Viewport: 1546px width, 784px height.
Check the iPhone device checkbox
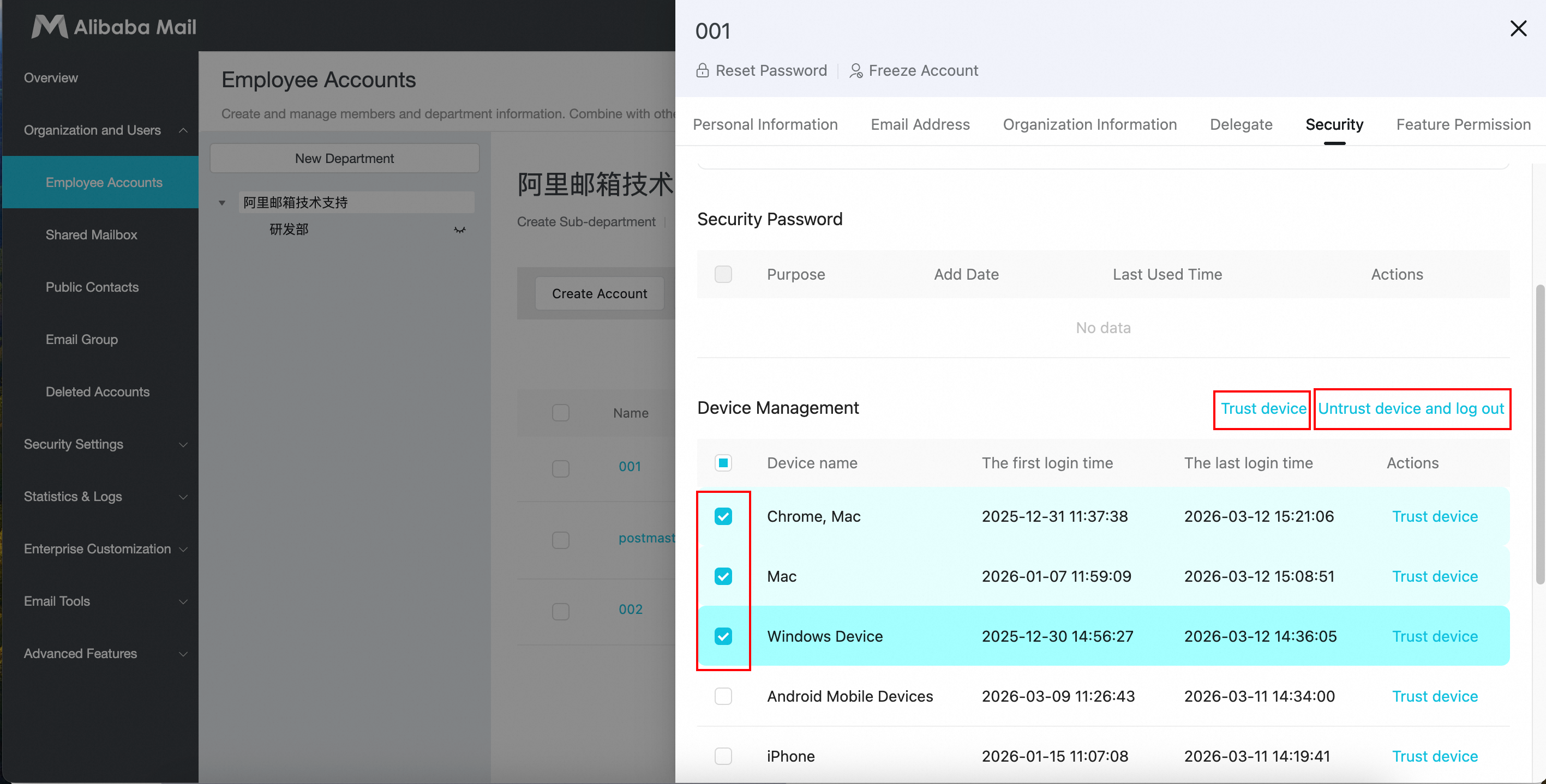click(723, 756)
